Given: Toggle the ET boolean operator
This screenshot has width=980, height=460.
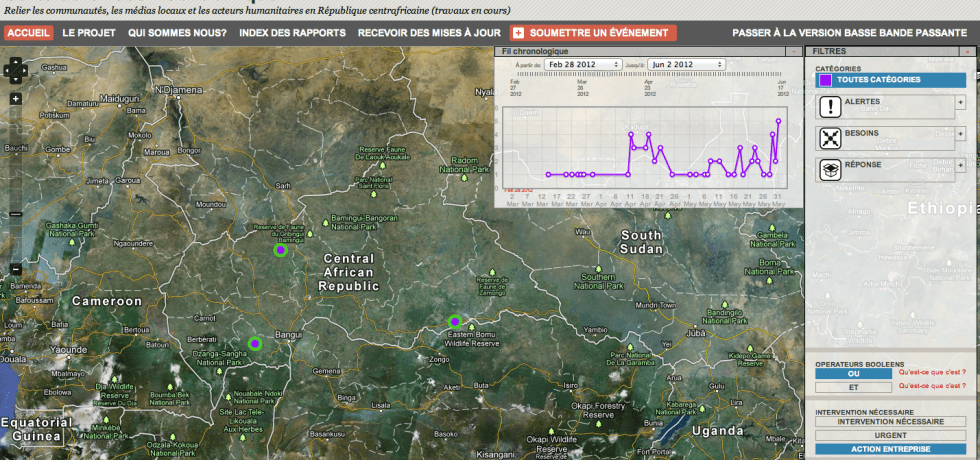Looking at the screenshot, I should pos(853,386).
